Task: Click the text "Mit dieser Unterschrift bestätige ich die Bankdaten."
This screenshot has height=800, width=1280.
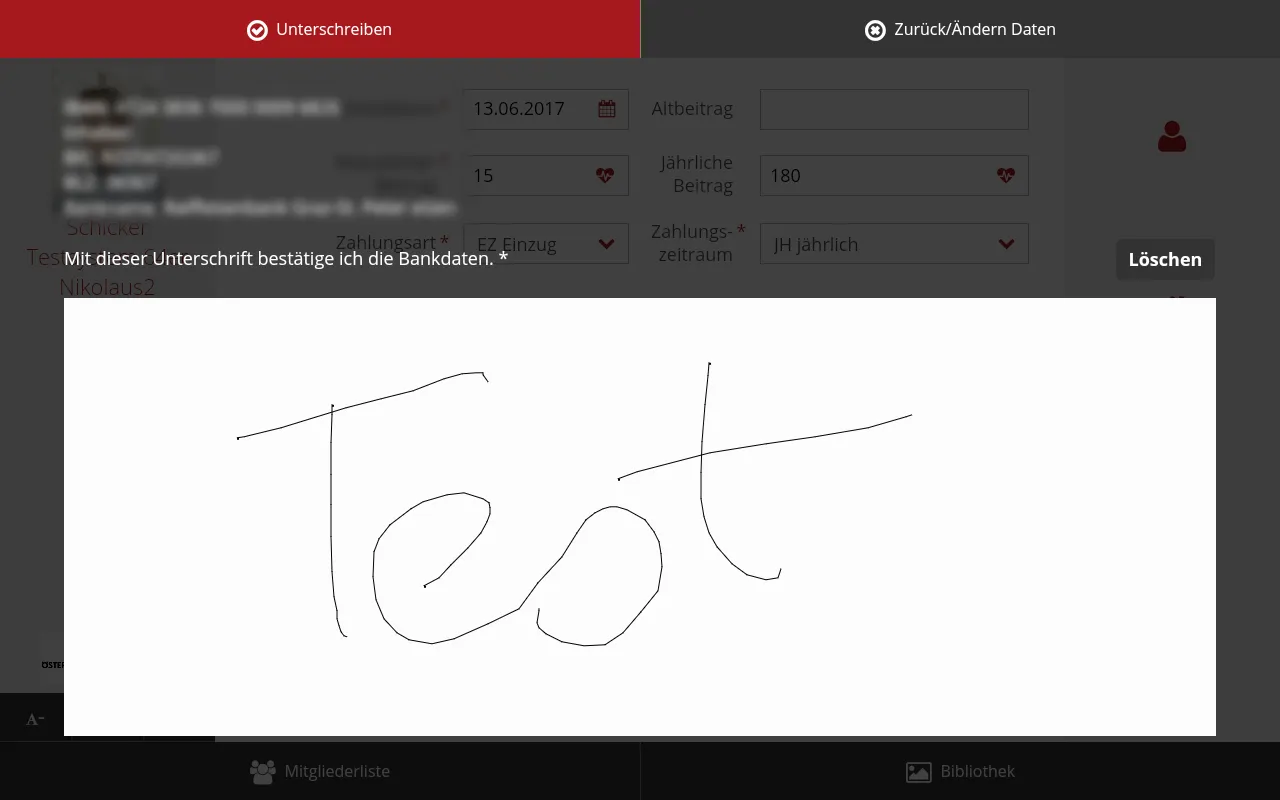Action: pyautogui.click(x=279, y=259)
